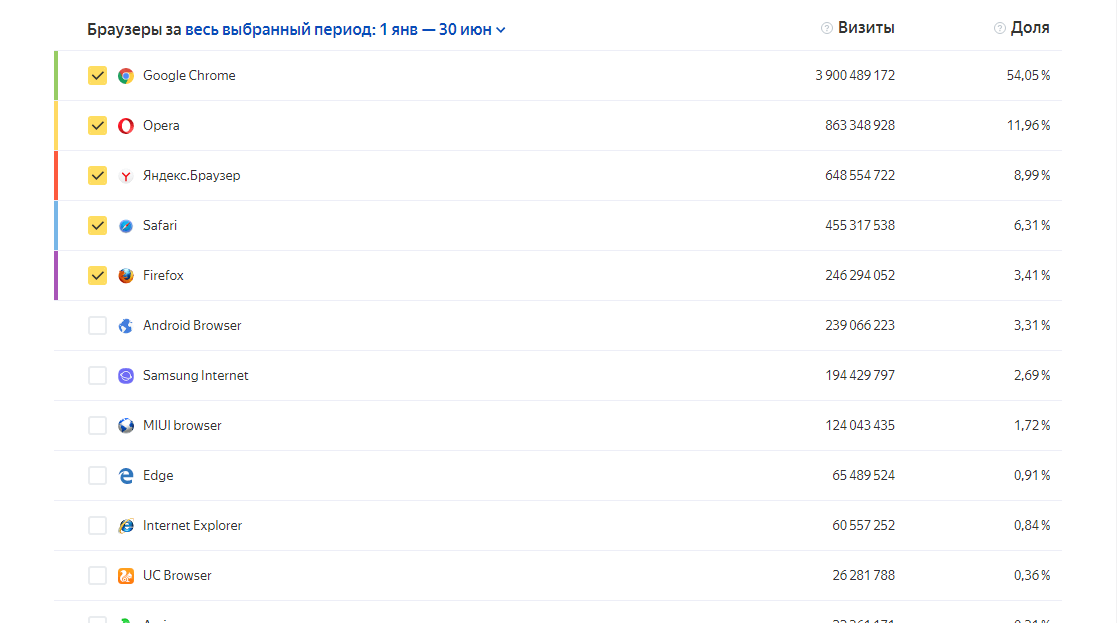The width and height of the screenshot is (1117, 623).
Task: Click the Edge browser icon
Action: tap(126, 476)
